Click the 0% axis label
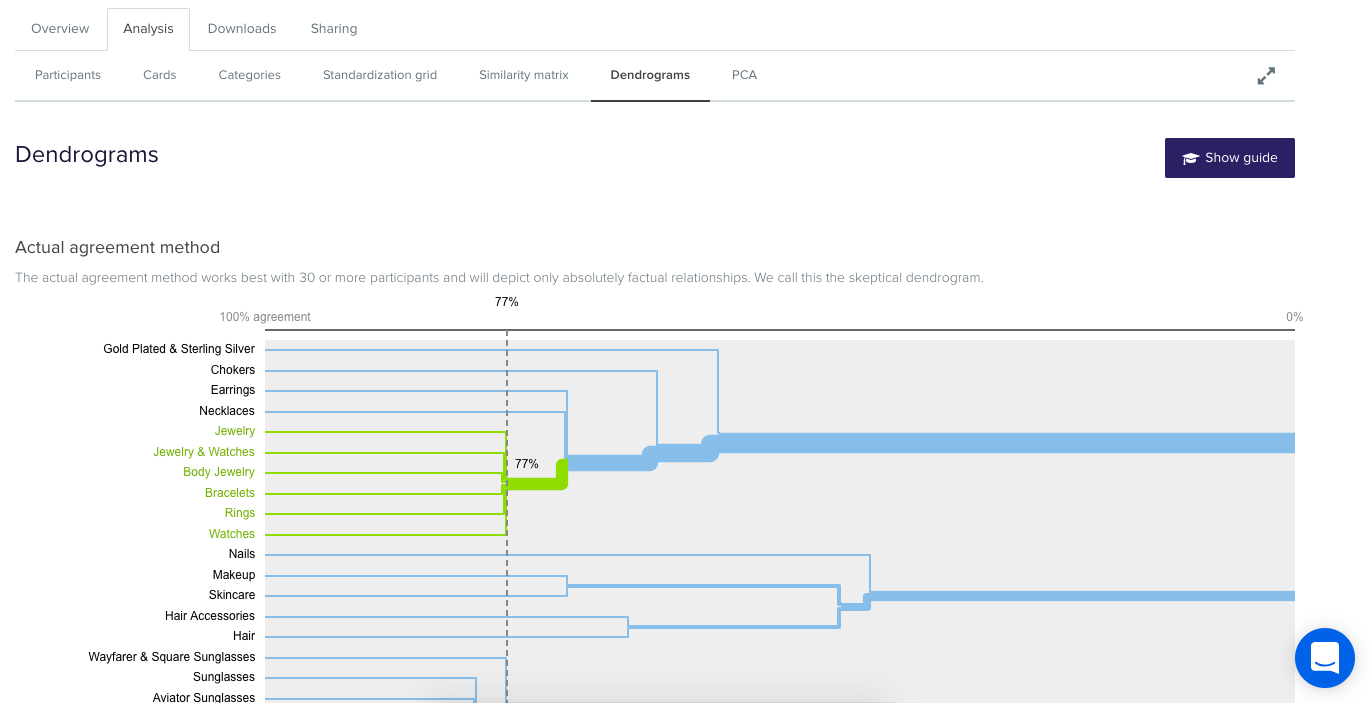The image size is (1370, 703). 1294,317
